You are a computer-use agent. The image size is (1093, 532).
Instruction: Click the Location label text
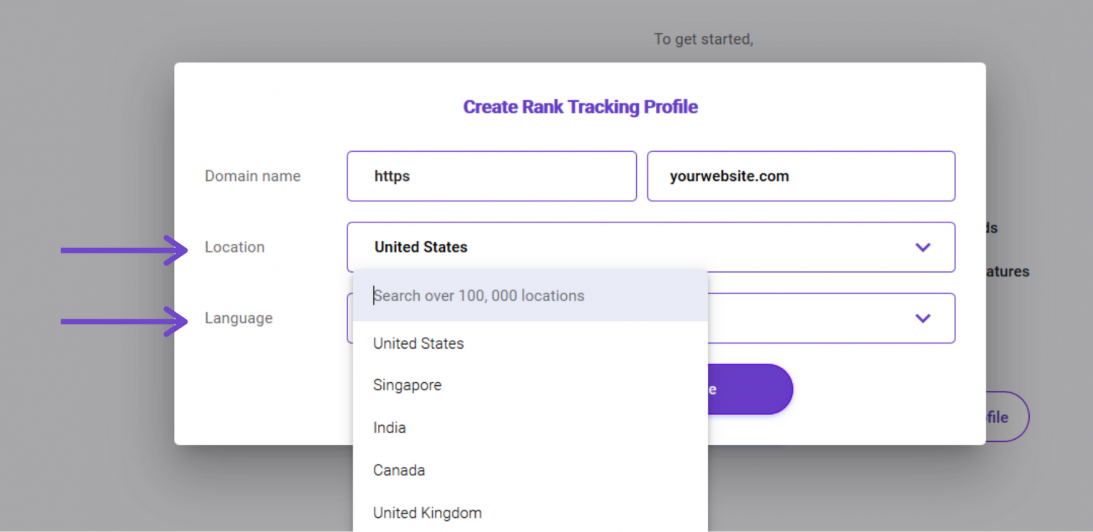point(234,247)
